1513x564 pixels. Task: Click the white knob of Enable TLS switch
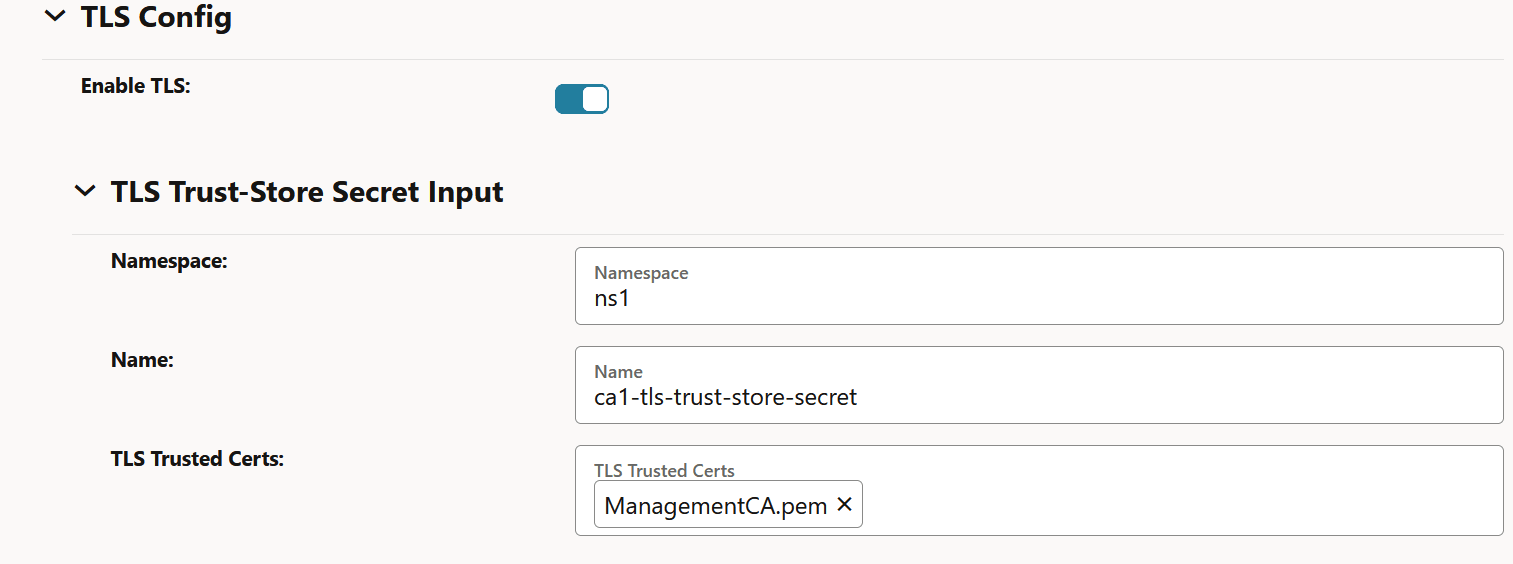594,99
